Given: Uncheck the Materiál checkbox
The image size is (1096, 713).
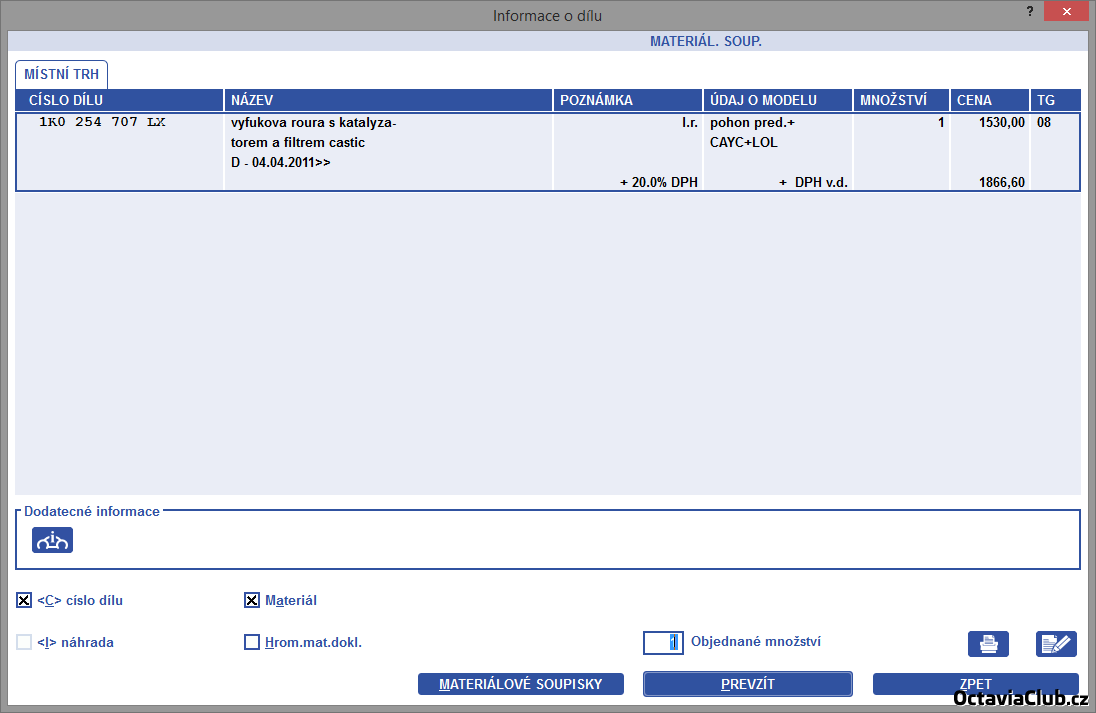Looking at the screenshot, I should [x=252, y=601].
